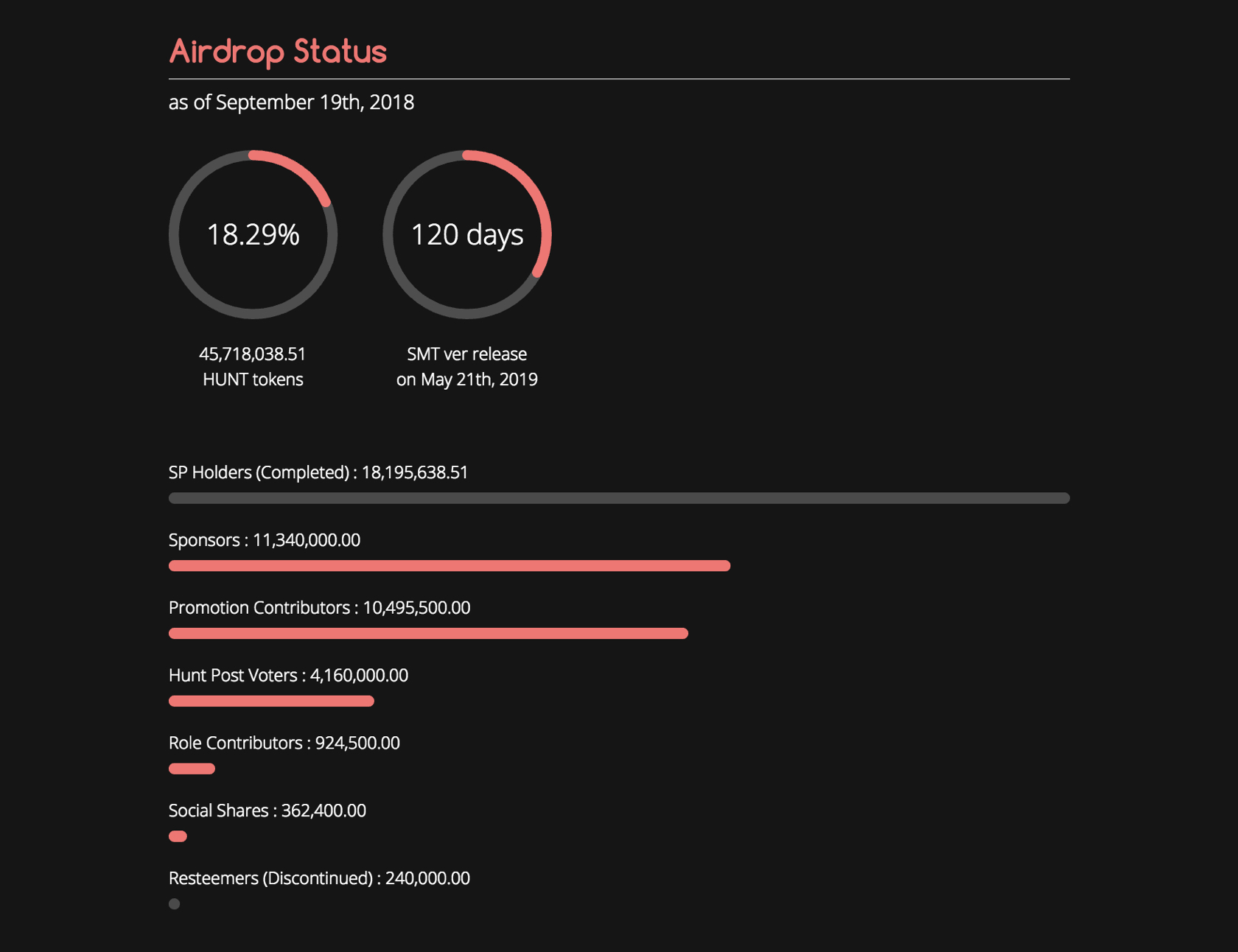Click the Airdrop Status heading

click(278, 52)
